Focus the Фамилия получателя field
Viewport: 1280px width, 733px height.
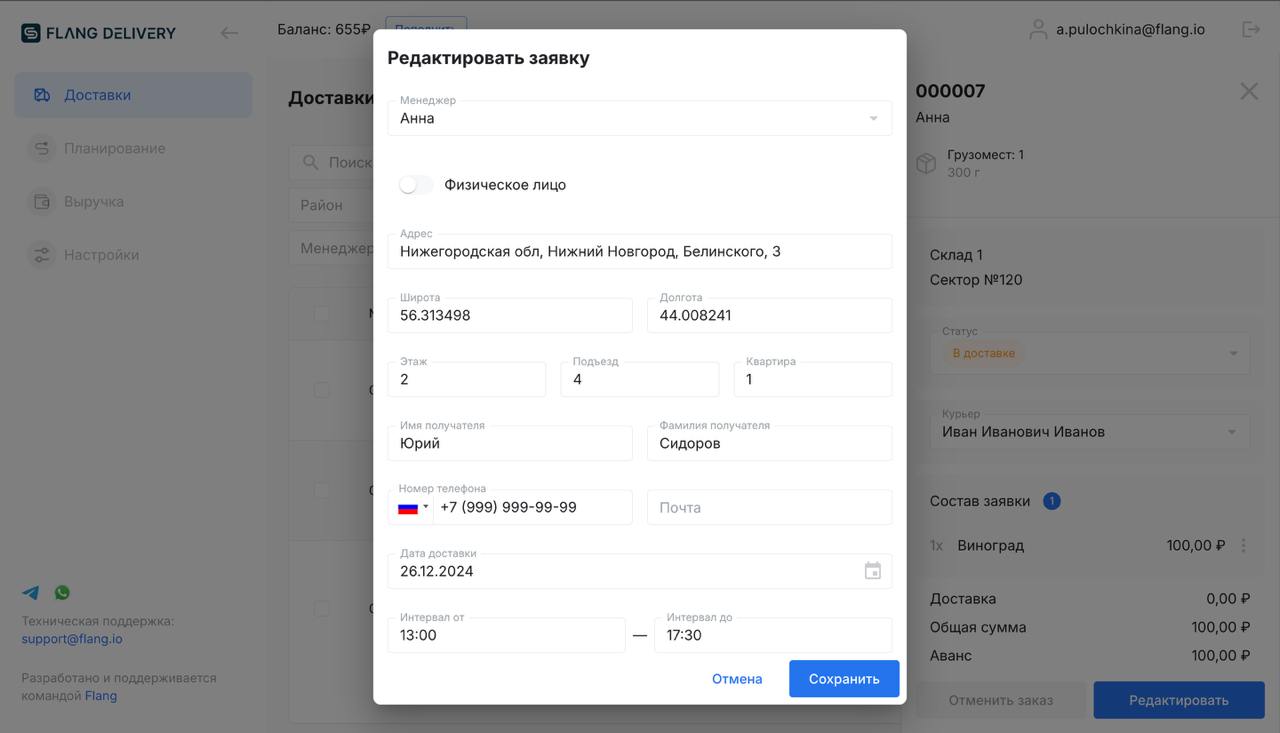click(769, 444)
